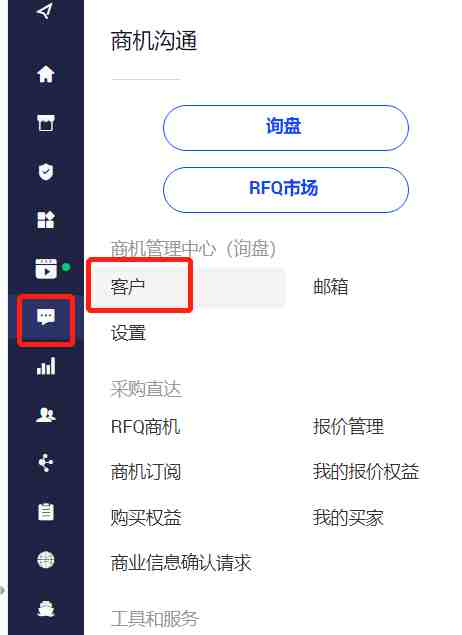Click the 询盘 button

tap(285, 128)
